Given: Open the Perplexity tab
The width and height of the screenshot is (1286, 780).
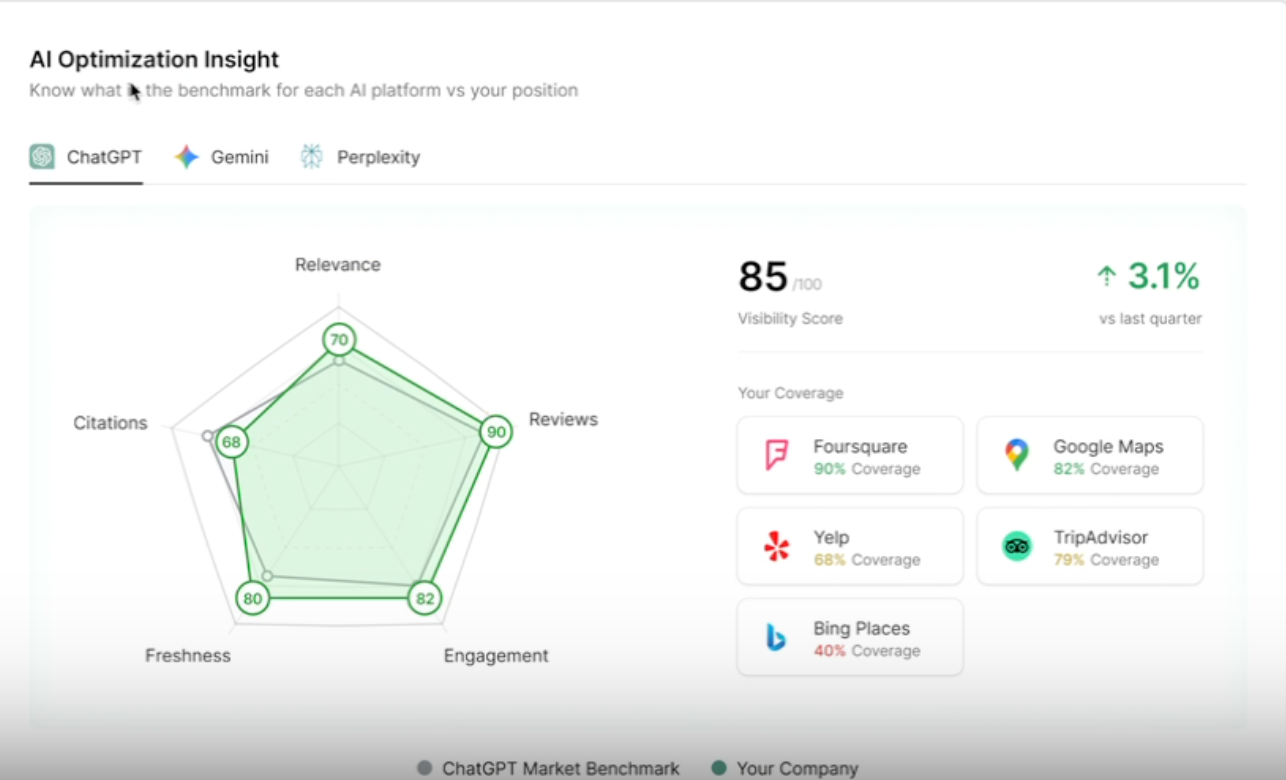Looking at the screenshot, I should 378,157.
